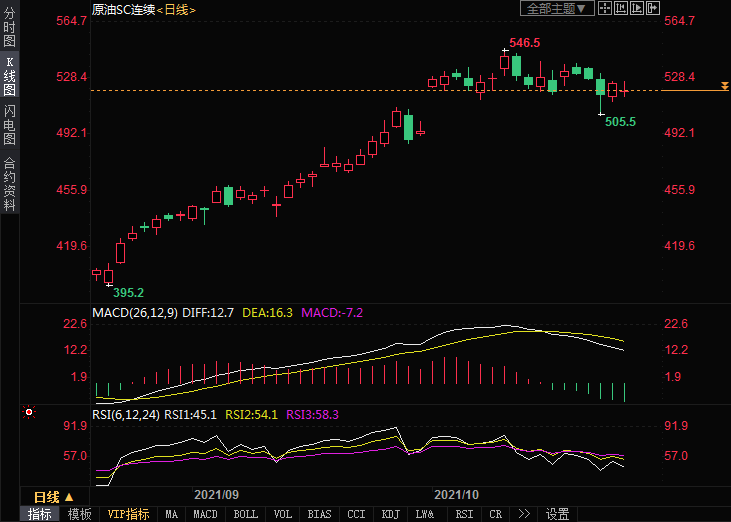Select the BOLL indicator
Image resolution: width=731 pixels, height=522 pixels.
(x=245, y=514)
